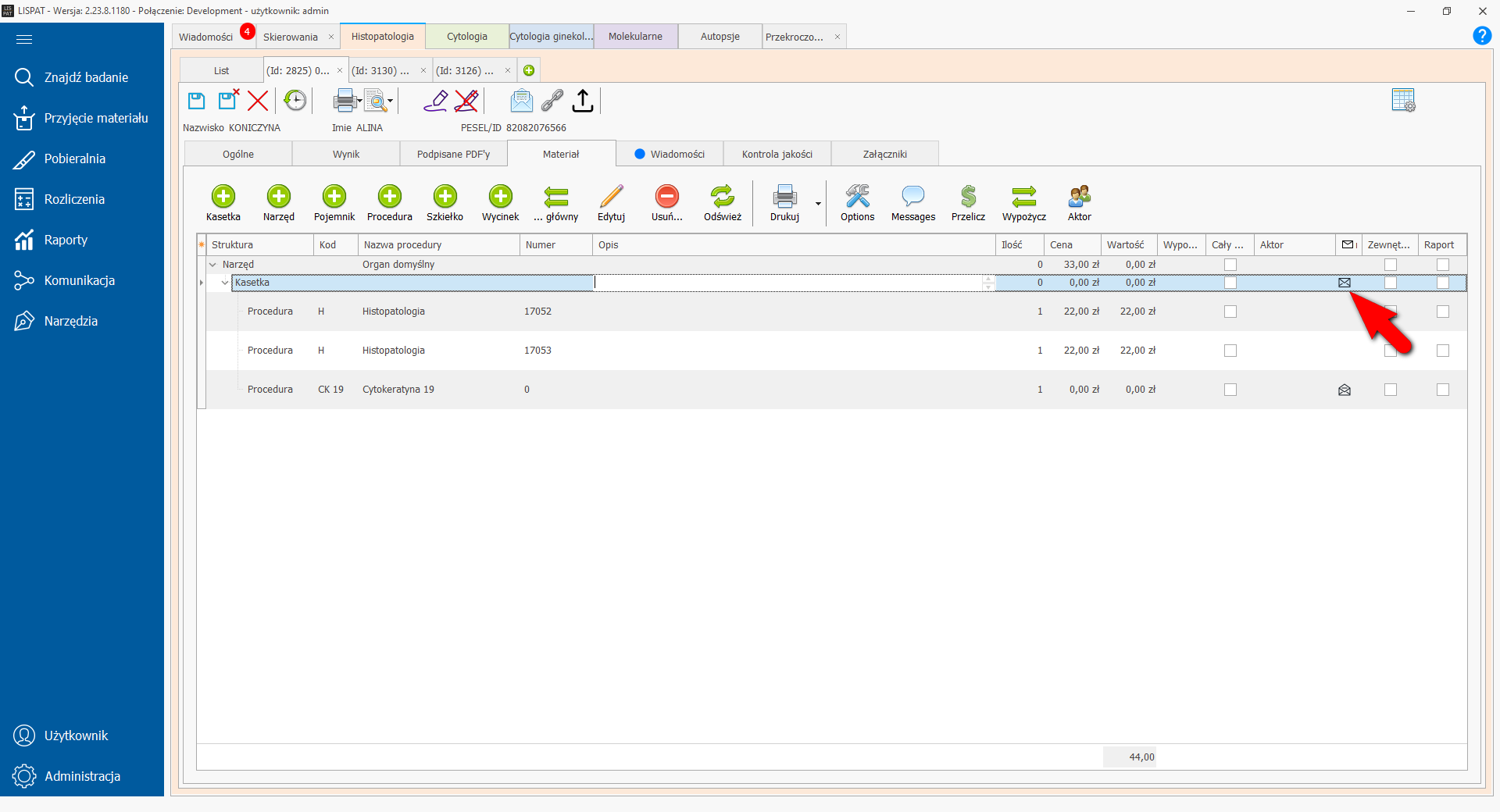Image resolution: width=1500 pixels, height=812 pixels.
Task: Open the Aktor users icon
Action: click(x=1079, y=196)
